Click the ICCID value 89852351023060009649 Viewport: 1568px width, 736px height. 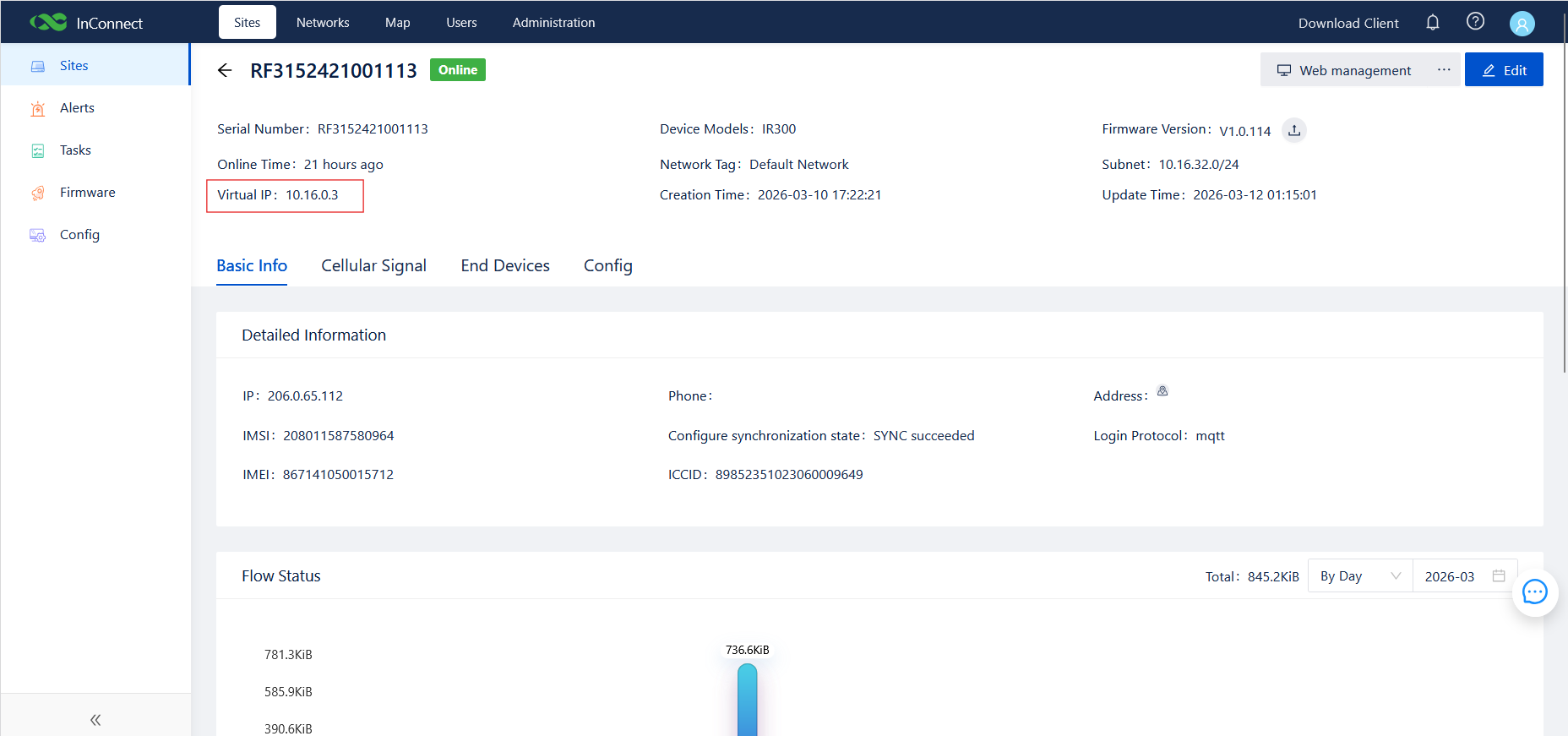789,475
